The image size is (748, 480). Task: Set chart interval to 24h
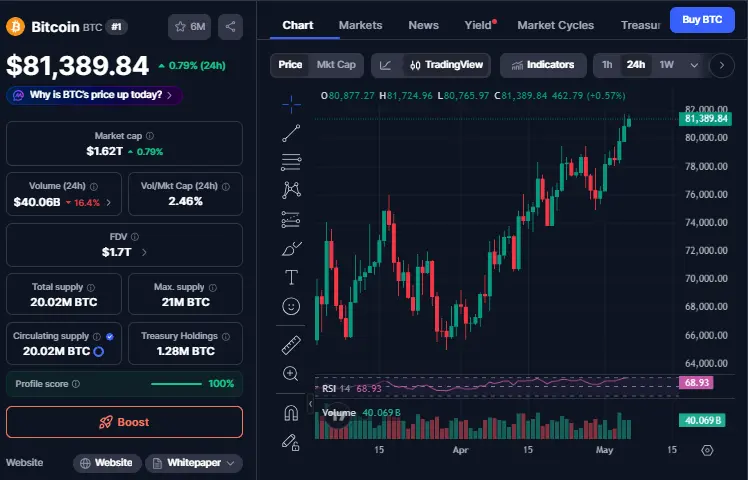pos(636,65)
